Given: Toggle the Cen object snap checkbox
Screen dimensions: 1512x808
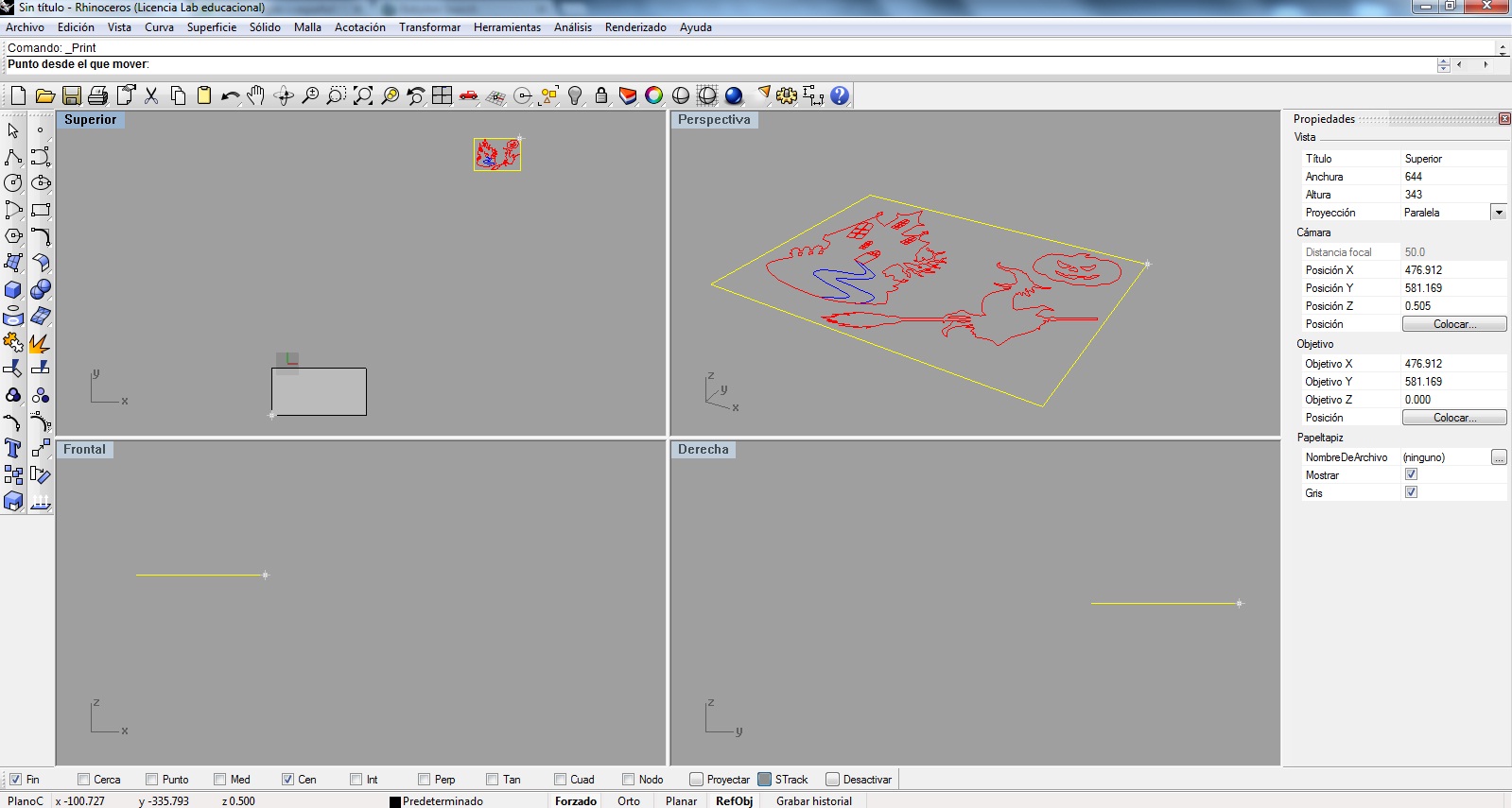Looking at the screenshot, I should pyautogui.click(x=287, y=780).
